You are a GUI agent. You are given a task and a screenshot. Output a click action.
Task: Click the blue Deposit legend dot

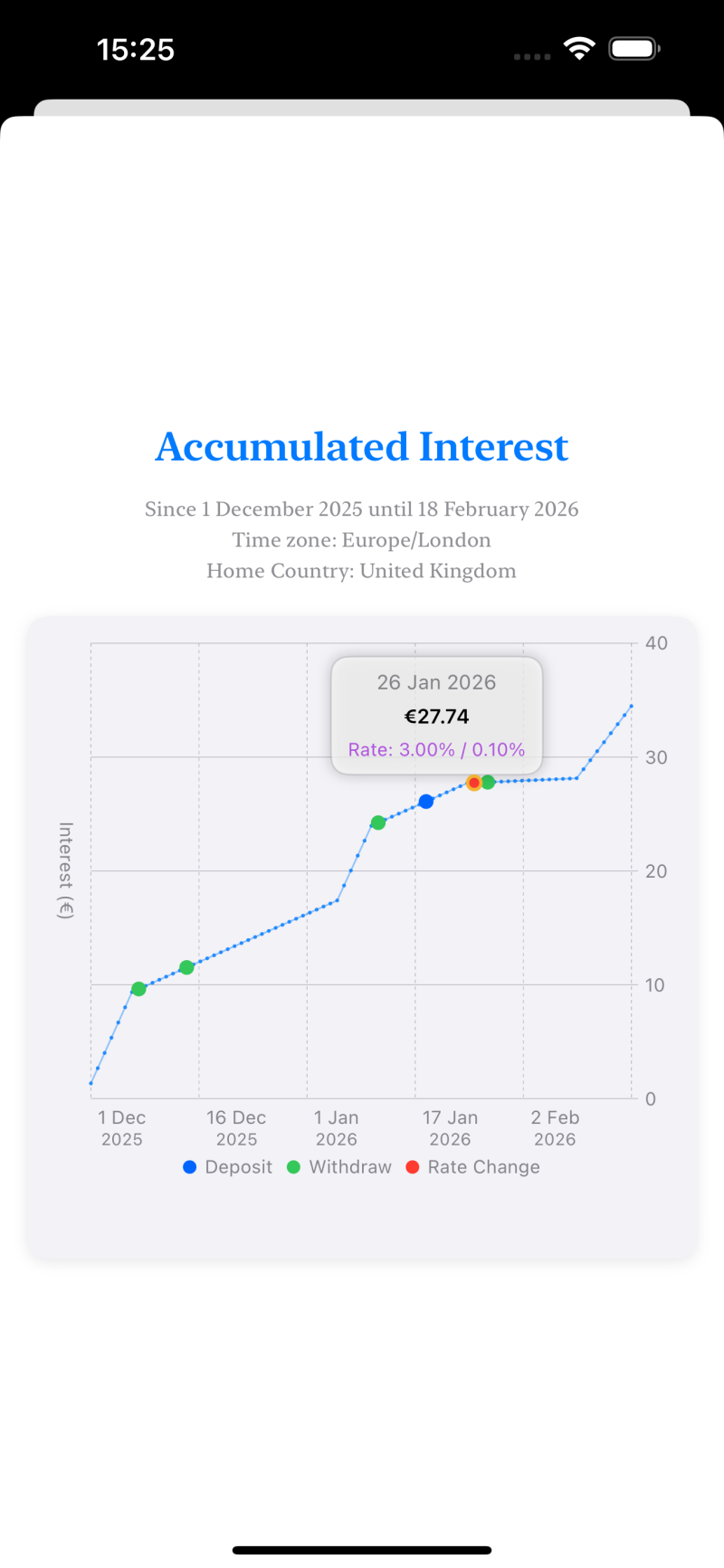(190, 1167)
